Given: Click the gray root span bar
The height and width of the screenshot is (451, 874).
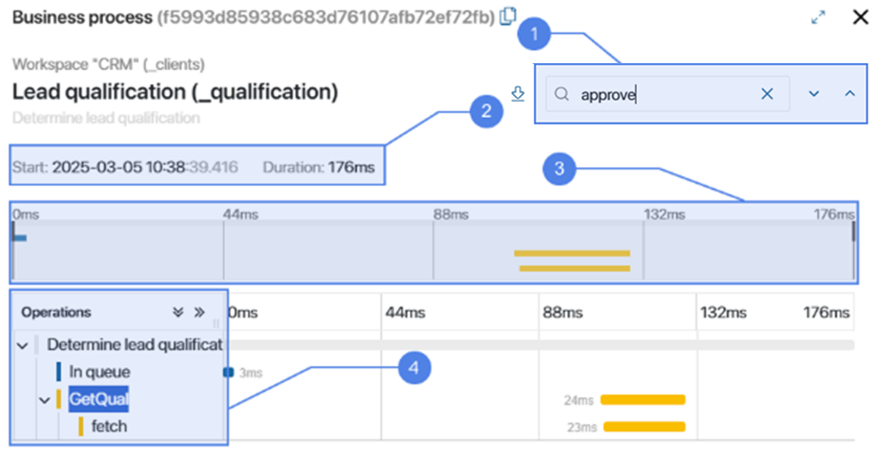Looking at the screenshot, I should tap(541, 345).
